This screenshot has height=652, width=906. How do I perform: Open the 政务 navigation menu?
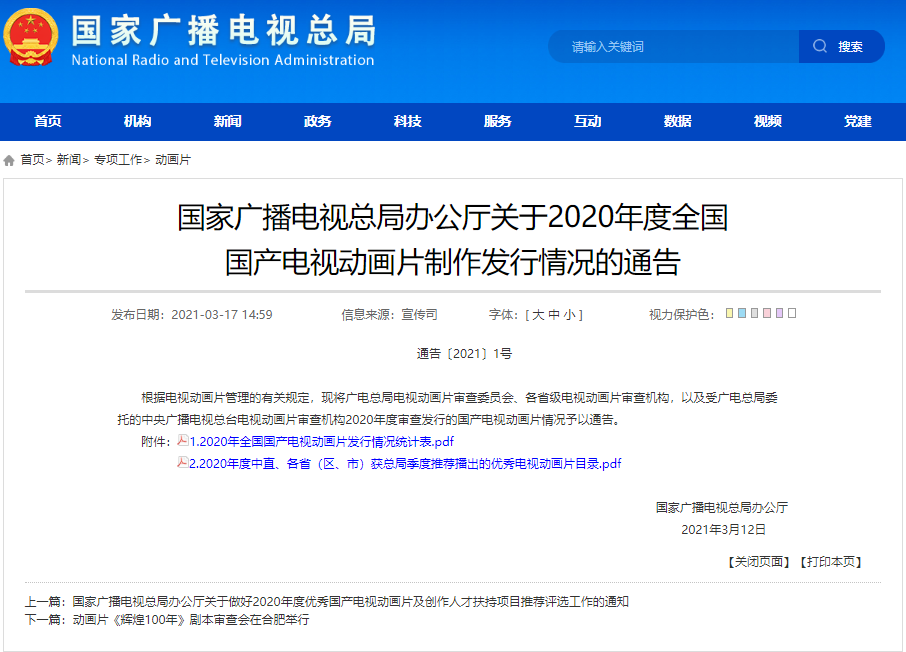pos(318,121)
